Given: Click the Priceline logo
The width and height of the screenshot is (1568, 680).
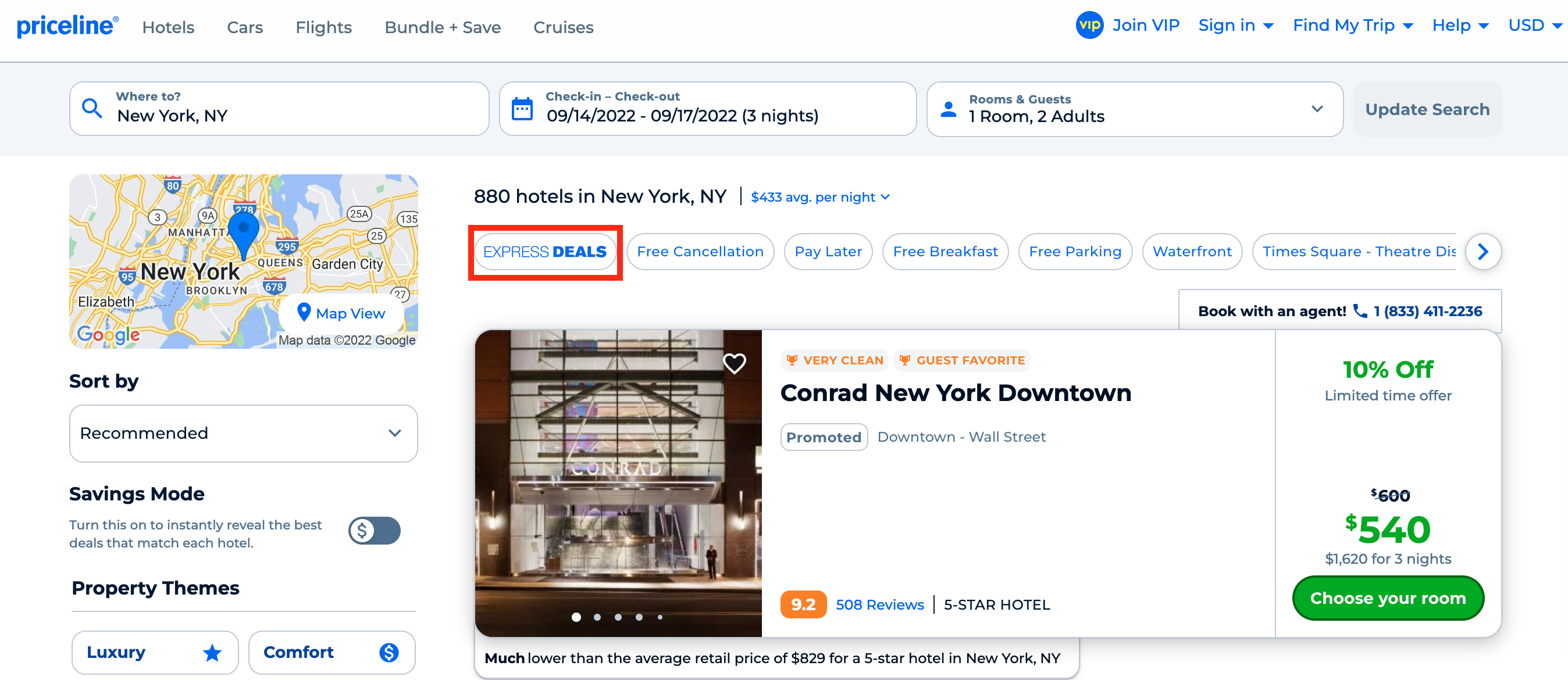Looking at the screenshot, I should (x=67, y=26).
